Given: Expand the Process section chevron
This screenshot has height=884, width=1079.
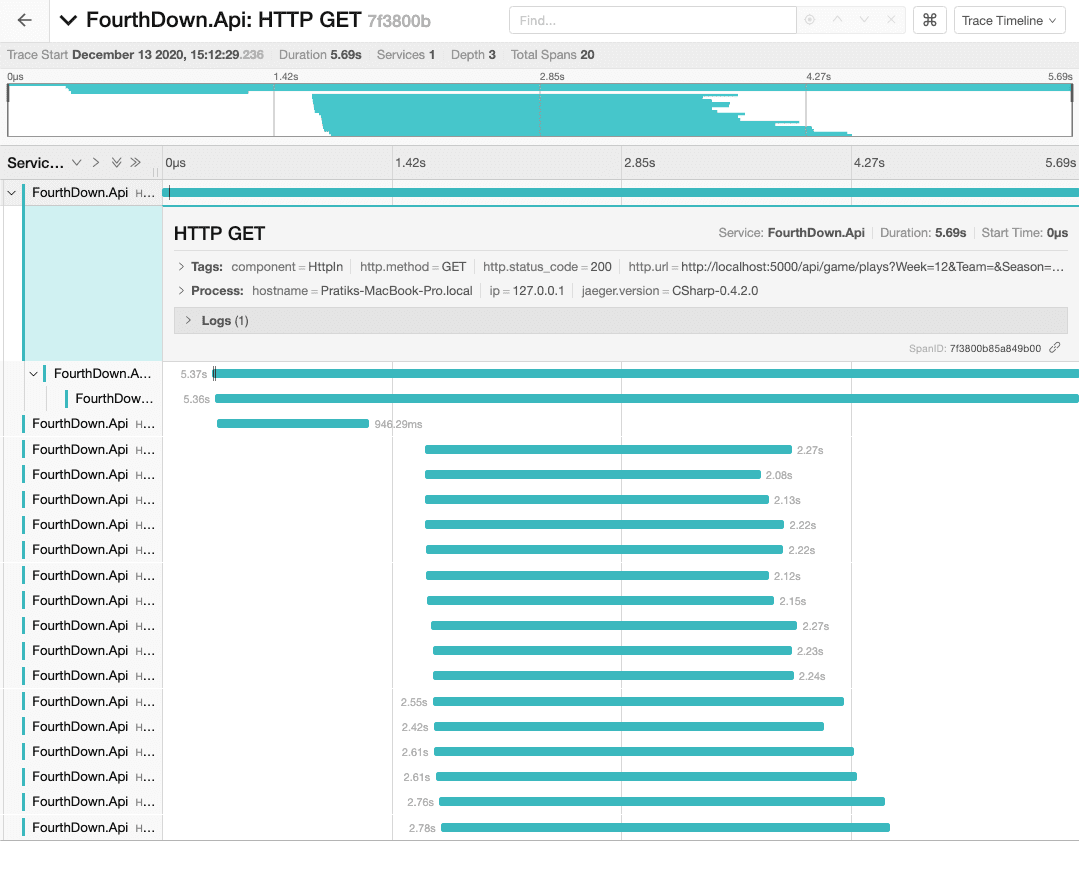Looking at the screenshot, I should click(x=181, y=290).
